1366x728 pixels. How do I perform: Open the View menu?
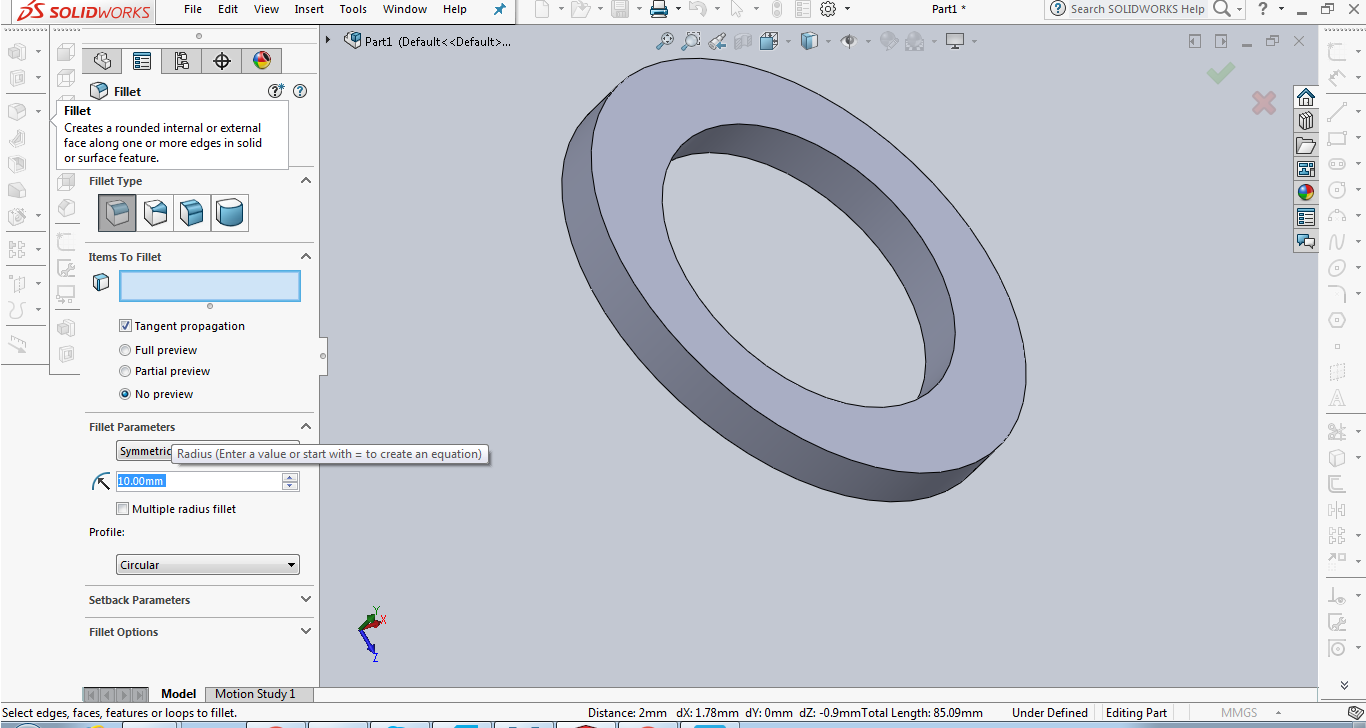[x=267, y=9]
